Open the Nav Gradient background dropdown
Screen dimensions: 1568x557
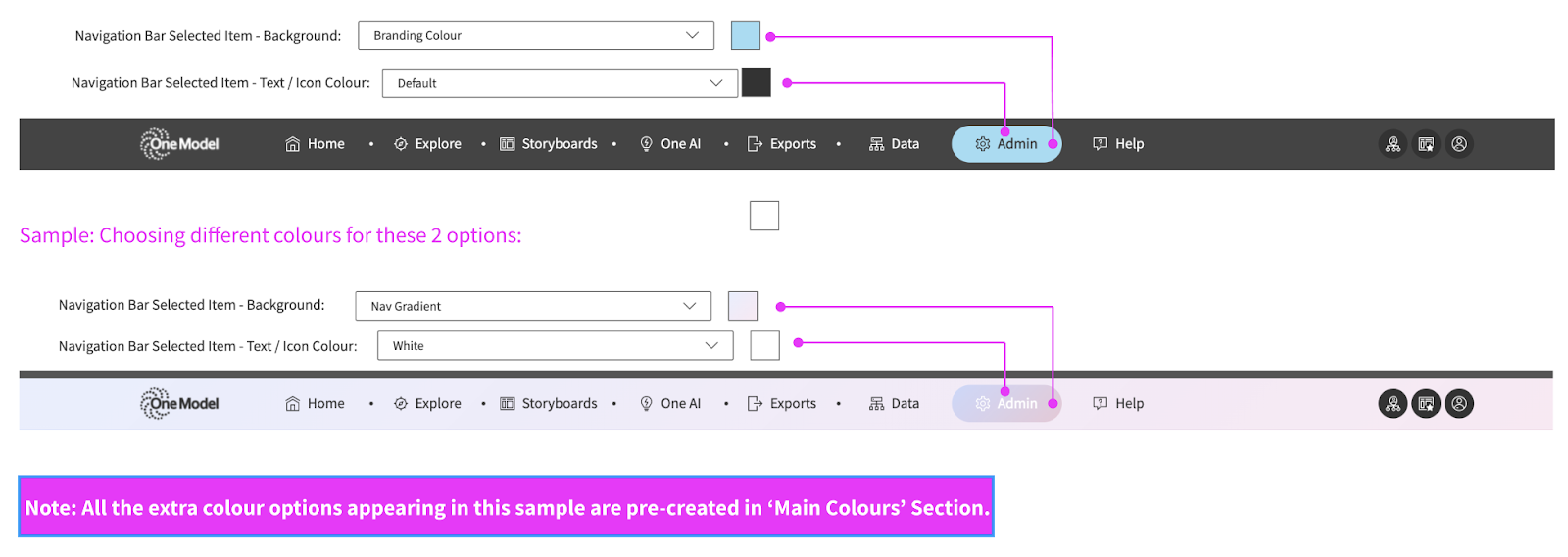(x=533, y=306)
